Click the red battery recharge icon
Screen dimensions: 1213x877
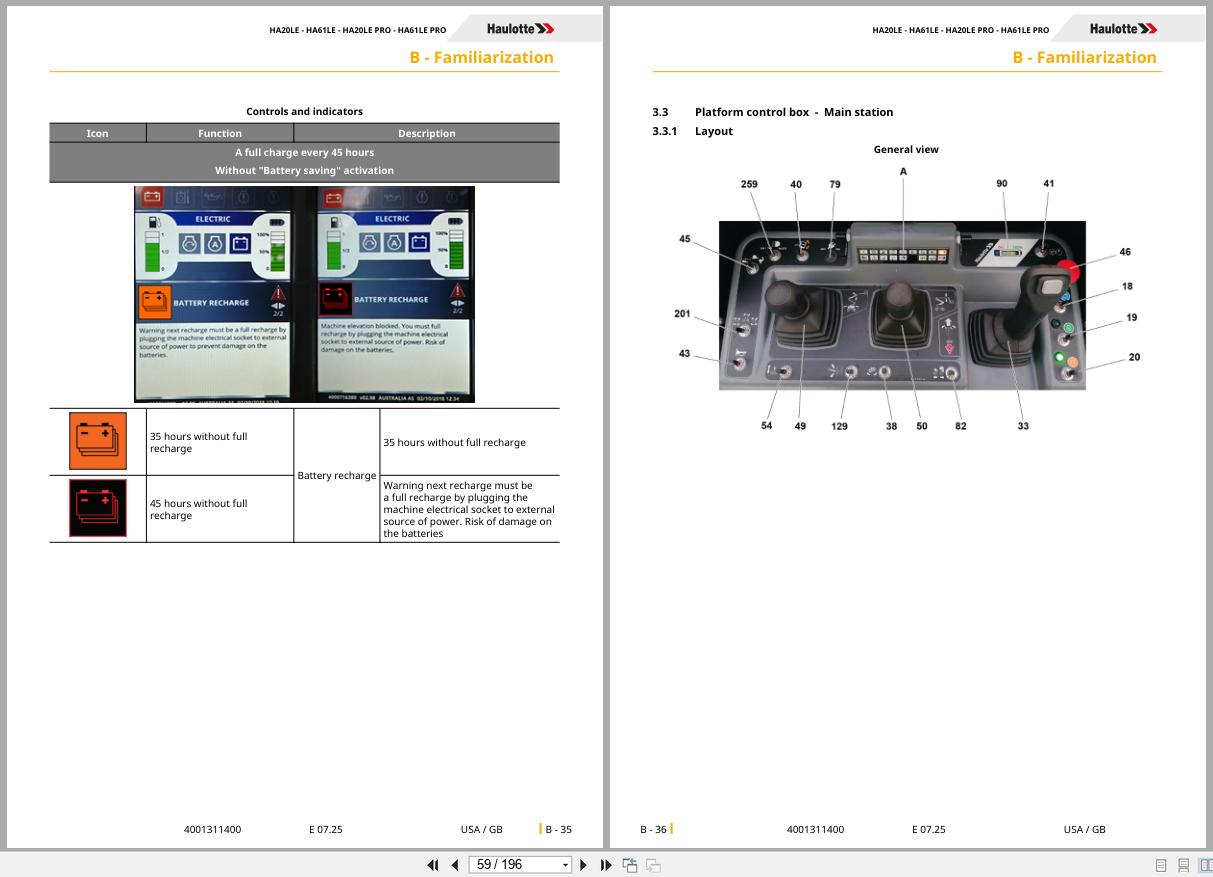(x=98, y=508)
